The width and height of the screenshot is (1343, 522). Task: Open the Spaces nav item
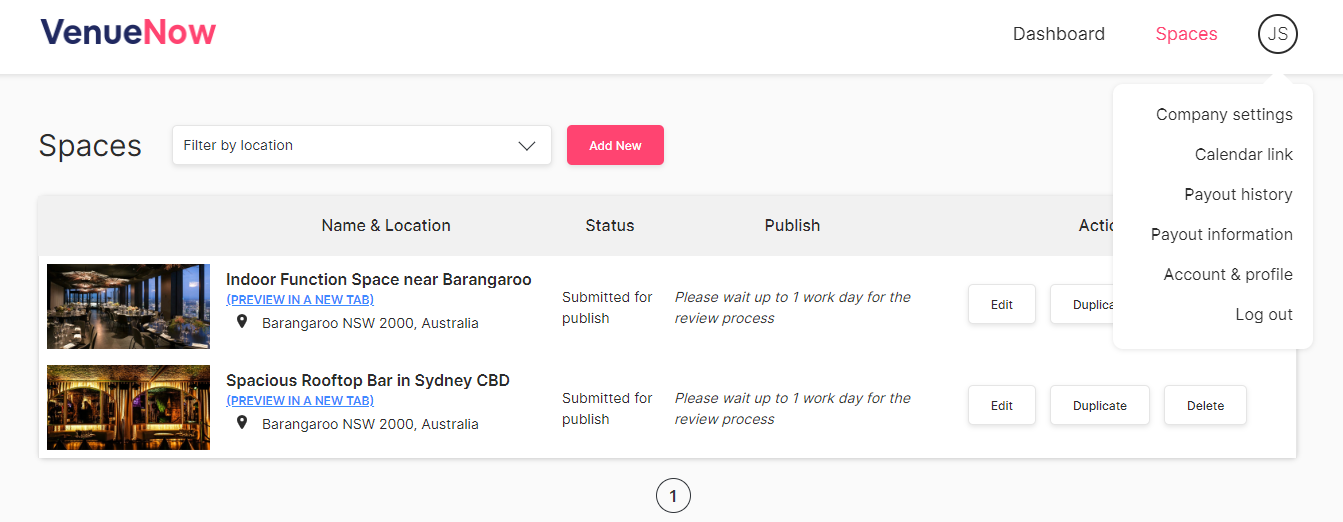[x=1186, y=34]
